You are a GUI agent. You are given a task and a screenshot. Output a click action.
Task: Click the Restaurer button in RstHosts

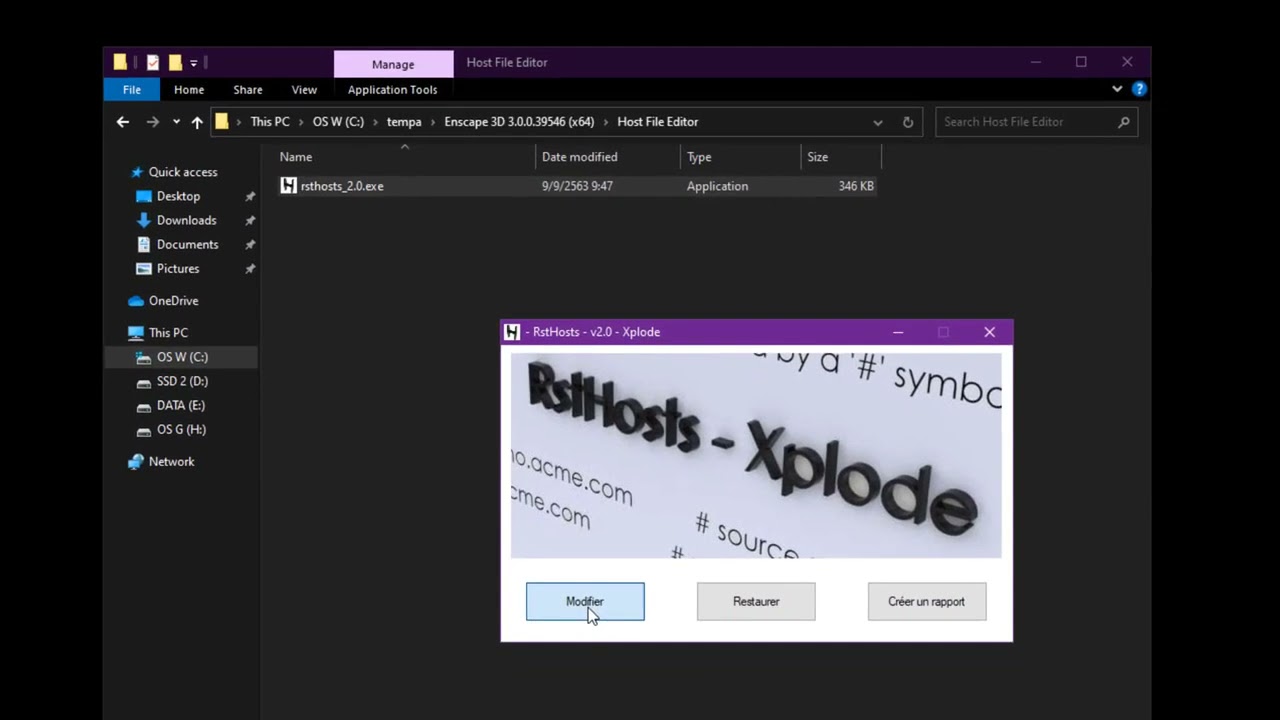coord(756,601)
